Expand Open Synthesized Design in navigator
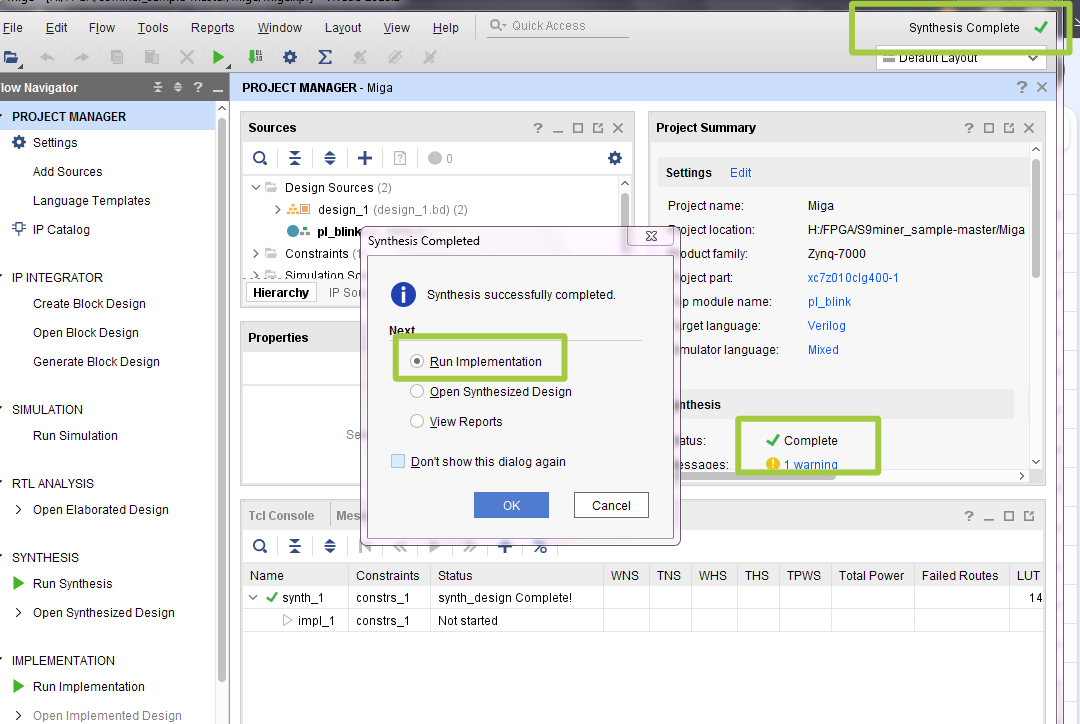 tap(19, 612)
